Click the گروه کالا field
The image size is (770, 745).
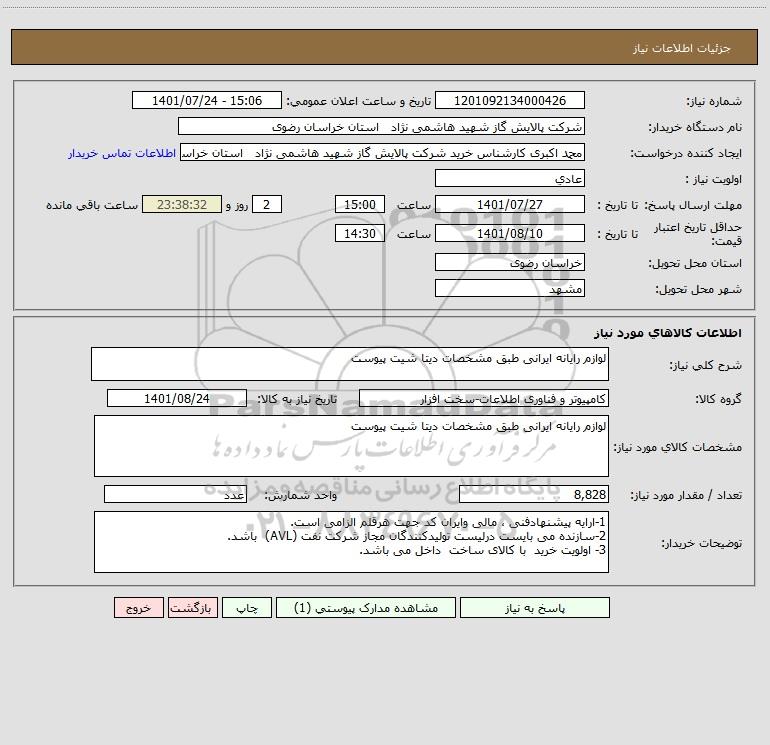coord(484,398)
